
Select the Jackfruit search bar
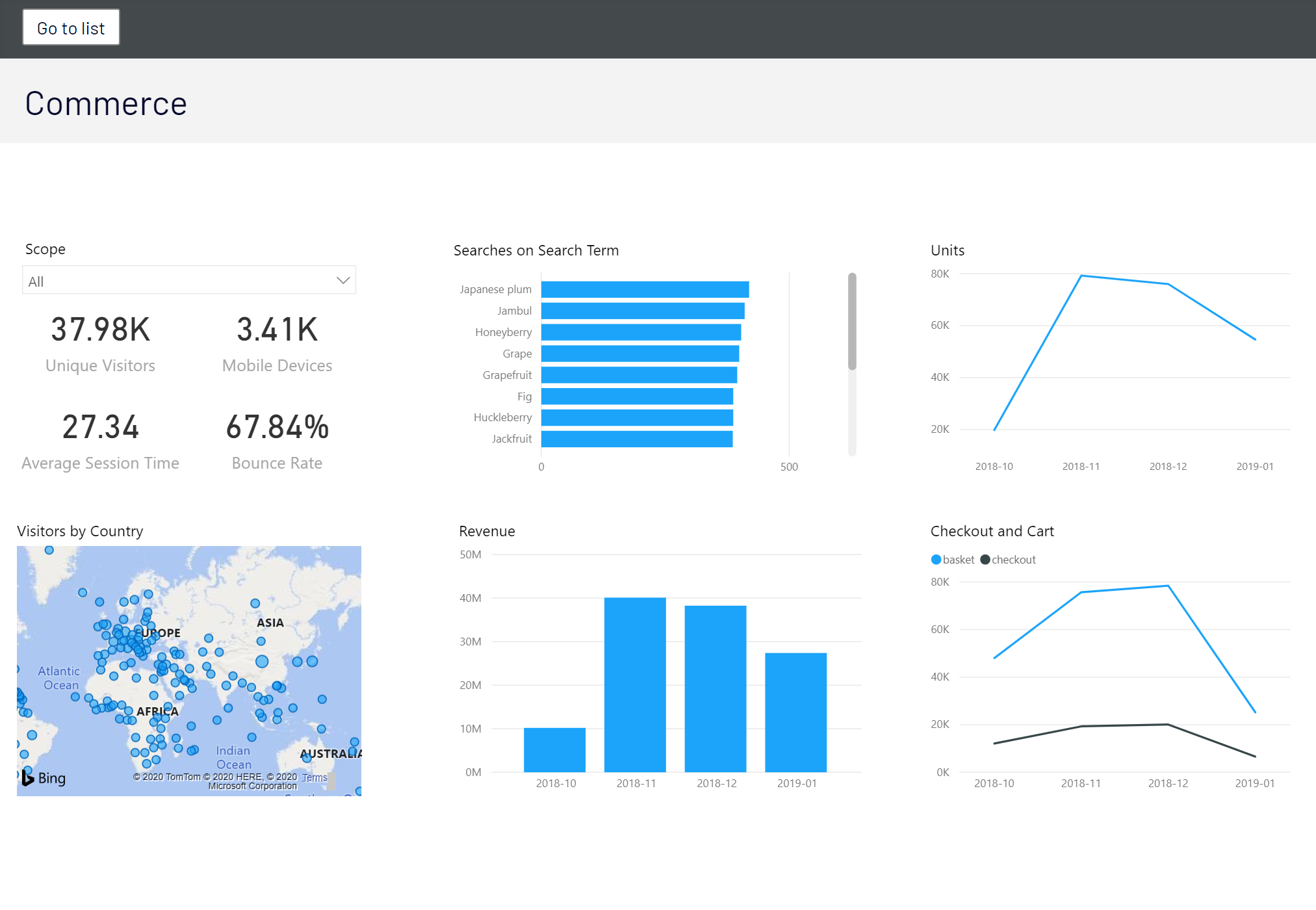636,439
